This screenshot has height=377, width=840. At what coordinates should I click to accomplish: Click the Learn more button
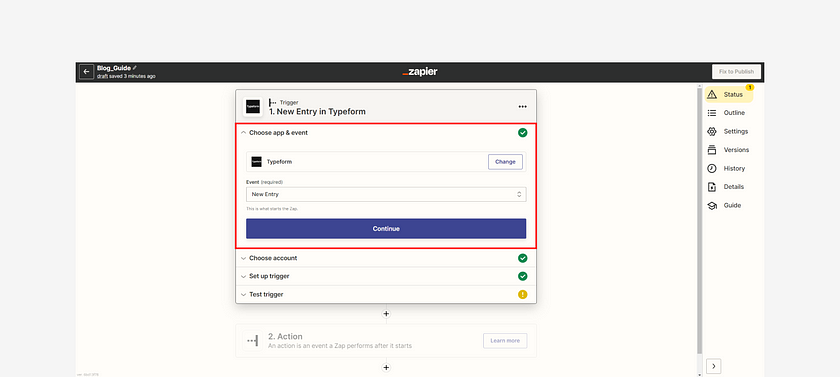505,341
